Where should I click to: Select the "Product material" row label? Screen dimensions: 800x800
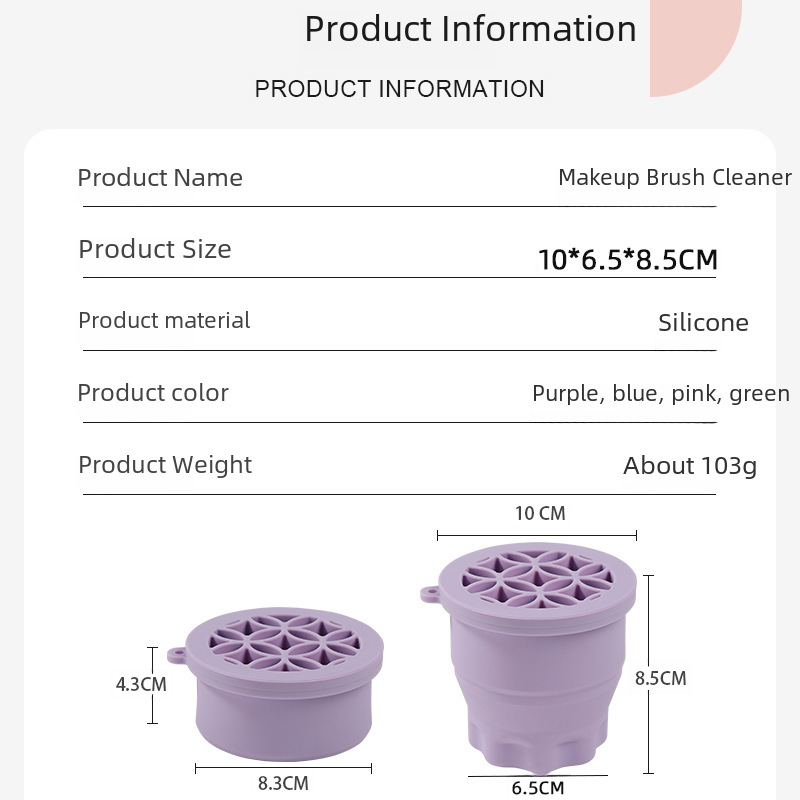click(164, 321)
